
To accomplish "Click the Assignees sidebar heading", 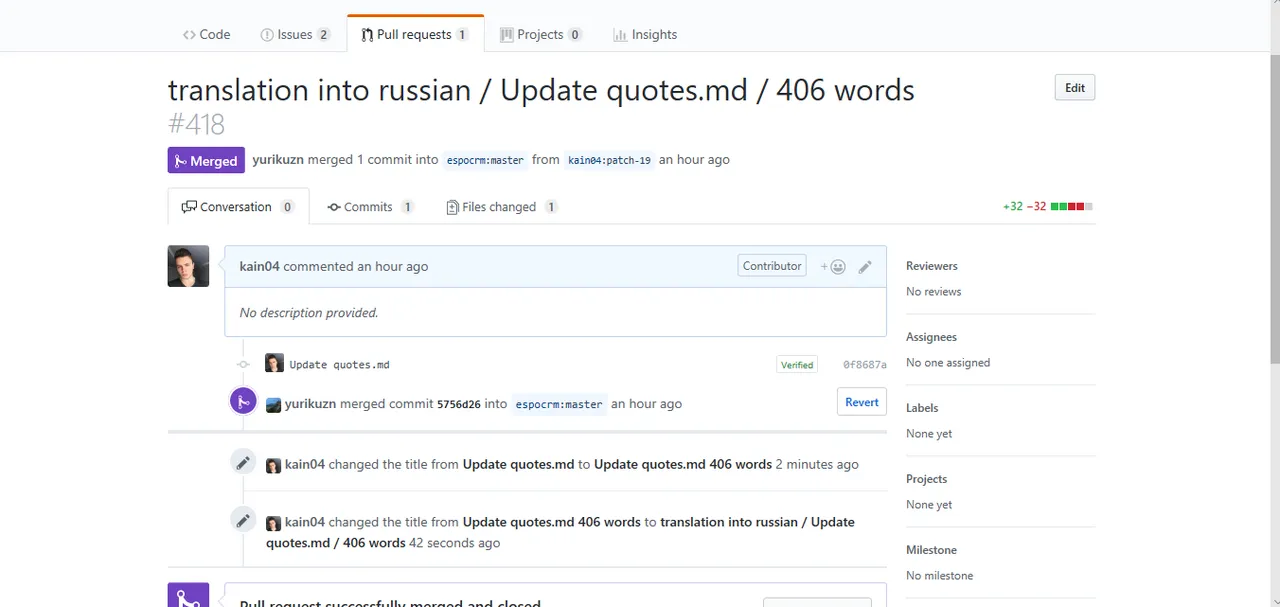I will 931,337.
